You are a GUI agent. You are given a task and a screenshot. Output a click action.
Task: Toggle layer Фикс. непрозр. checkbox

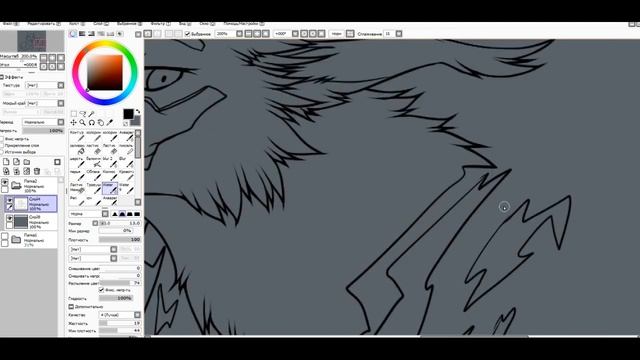[x=2, y=139]
